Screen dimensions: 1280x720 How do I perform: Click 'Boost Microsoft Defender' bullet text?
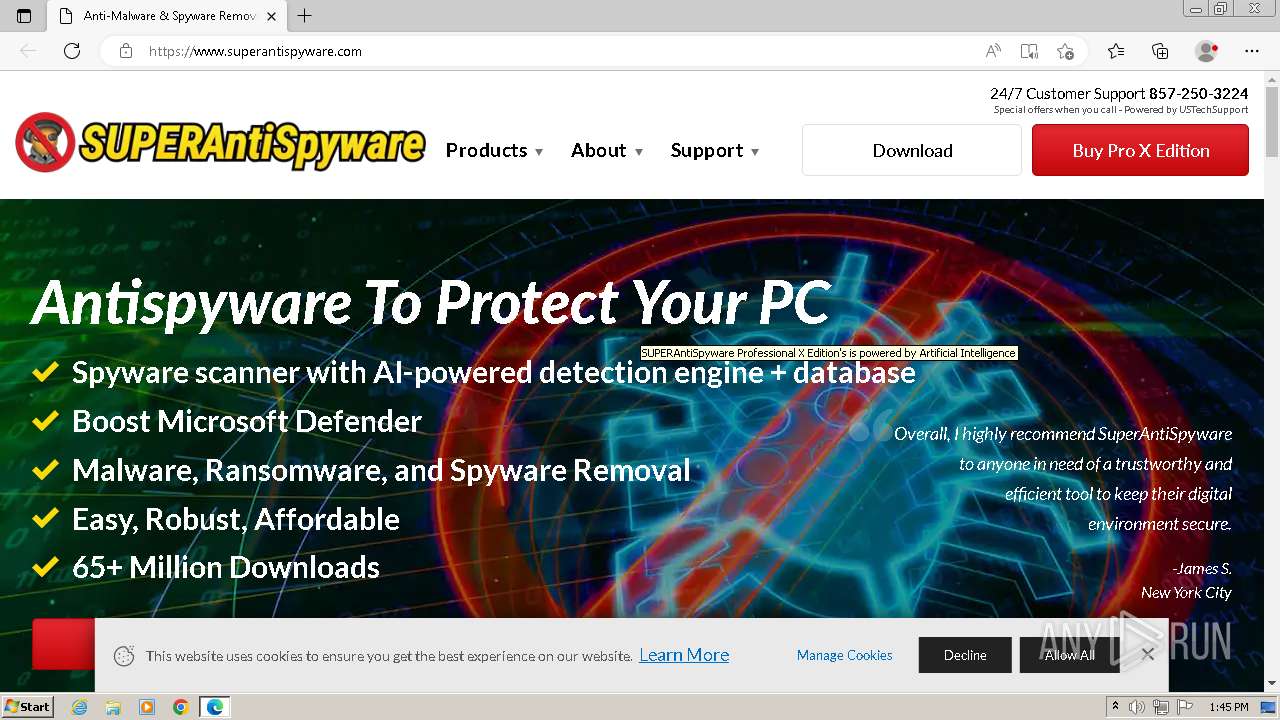tap(247, 421)
